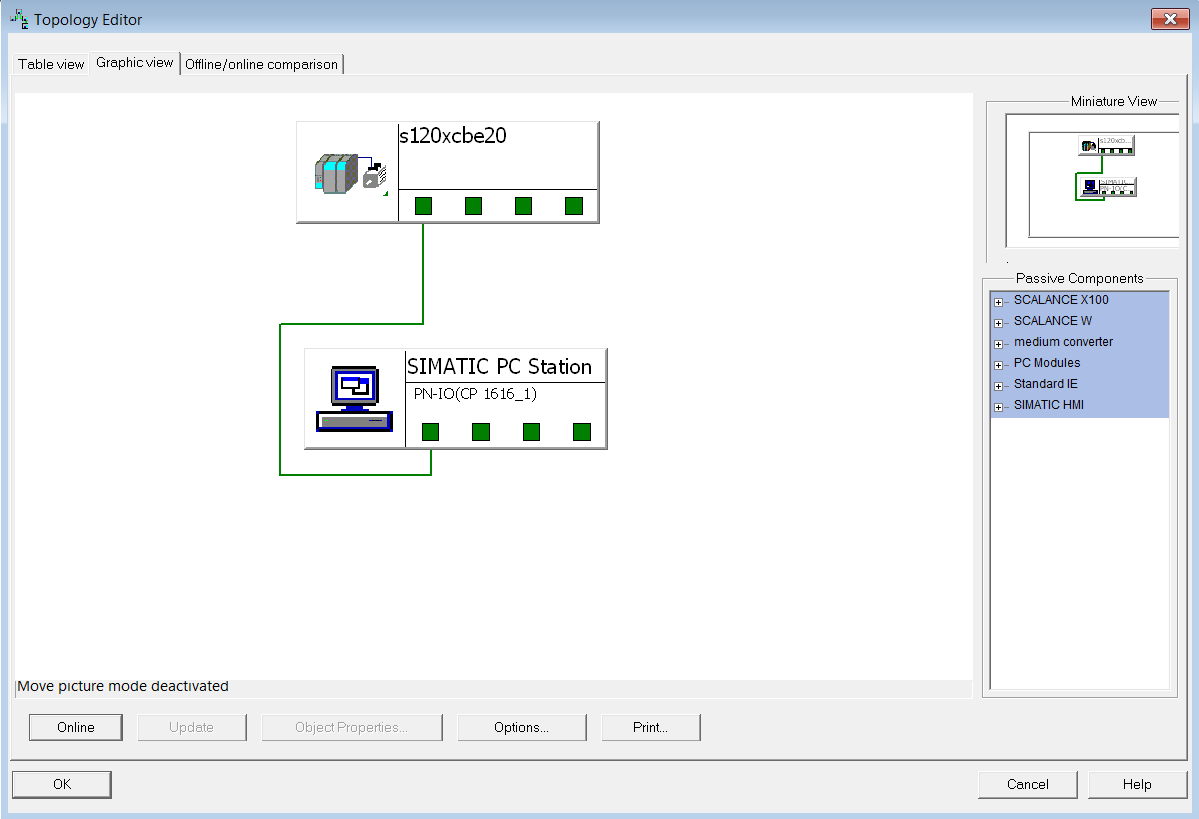Viewport: 1199px width, 819px height.
Task: Select third port of s120xcbe20
Action: [x=523, y=206]
